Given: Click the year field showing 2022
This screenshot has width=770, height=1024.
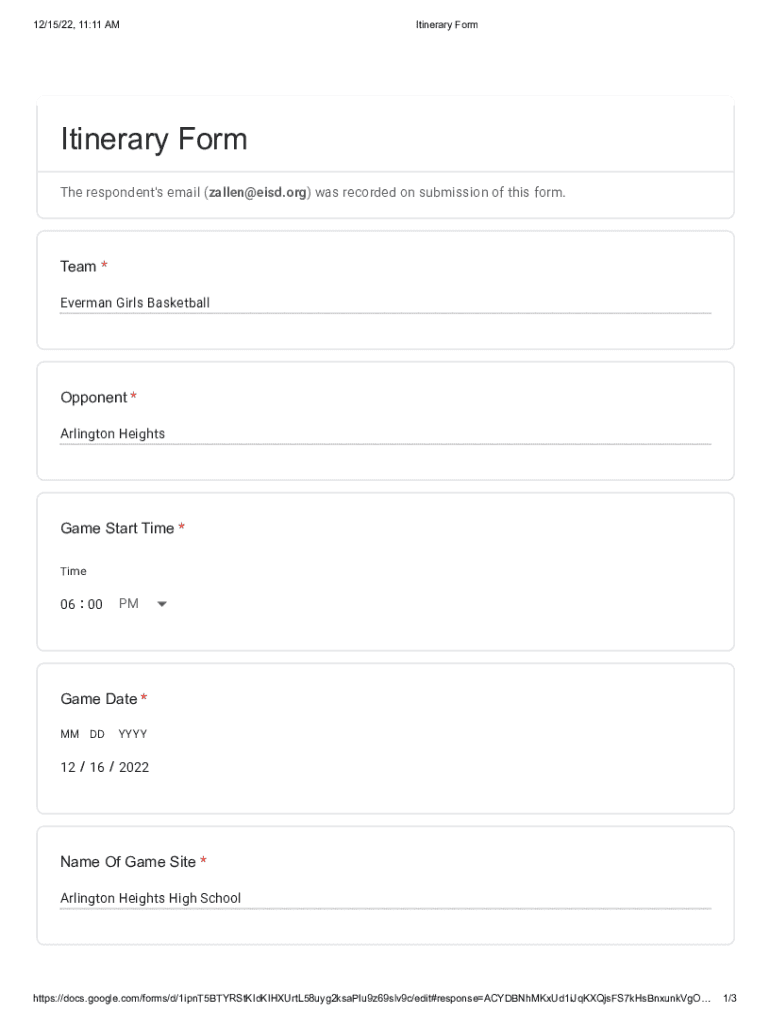Looking at the screenshot, I should click(x=134, y=767).
